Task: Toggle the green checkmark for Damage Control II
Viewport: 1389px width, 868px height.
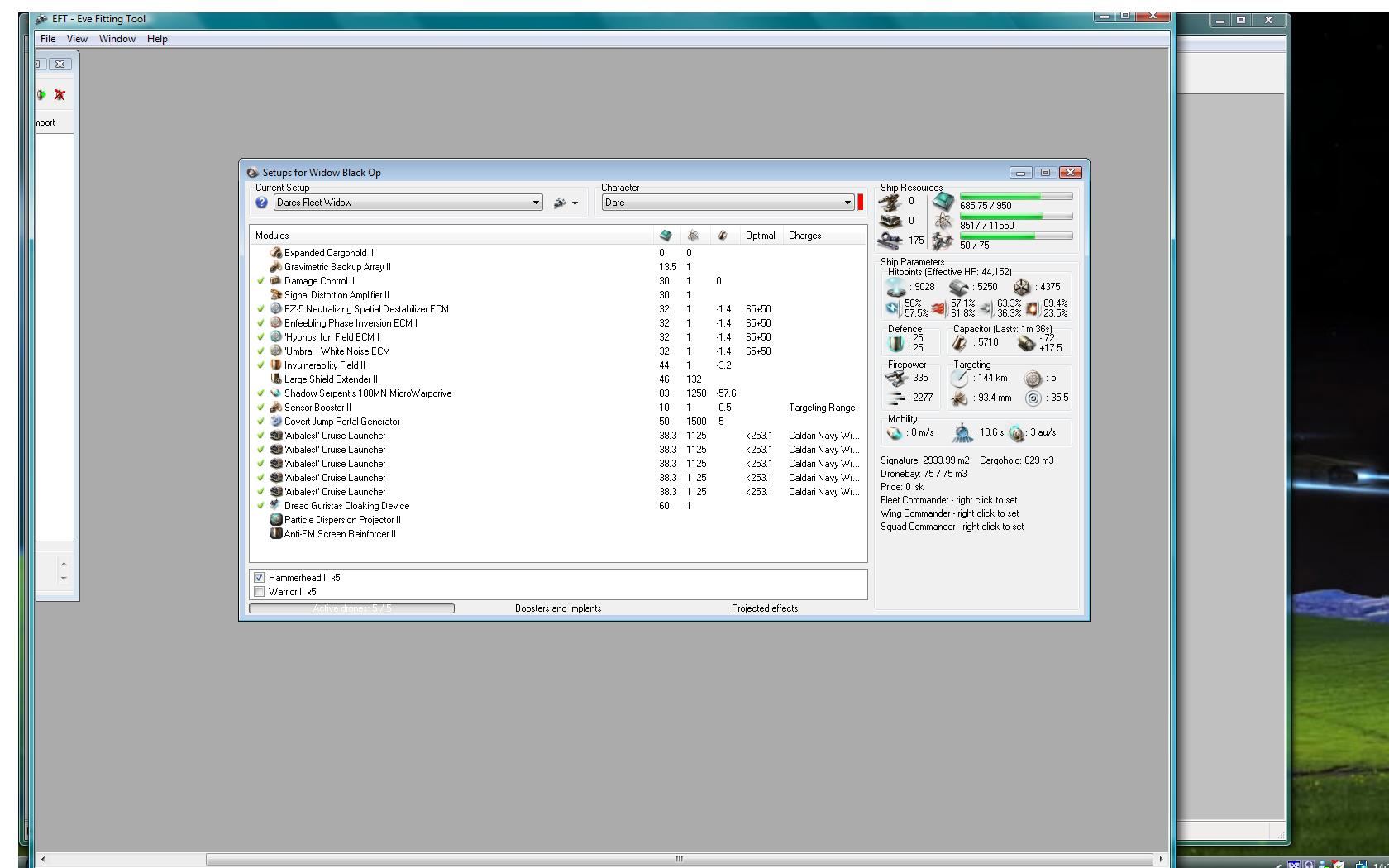Action: click(261, 281)
